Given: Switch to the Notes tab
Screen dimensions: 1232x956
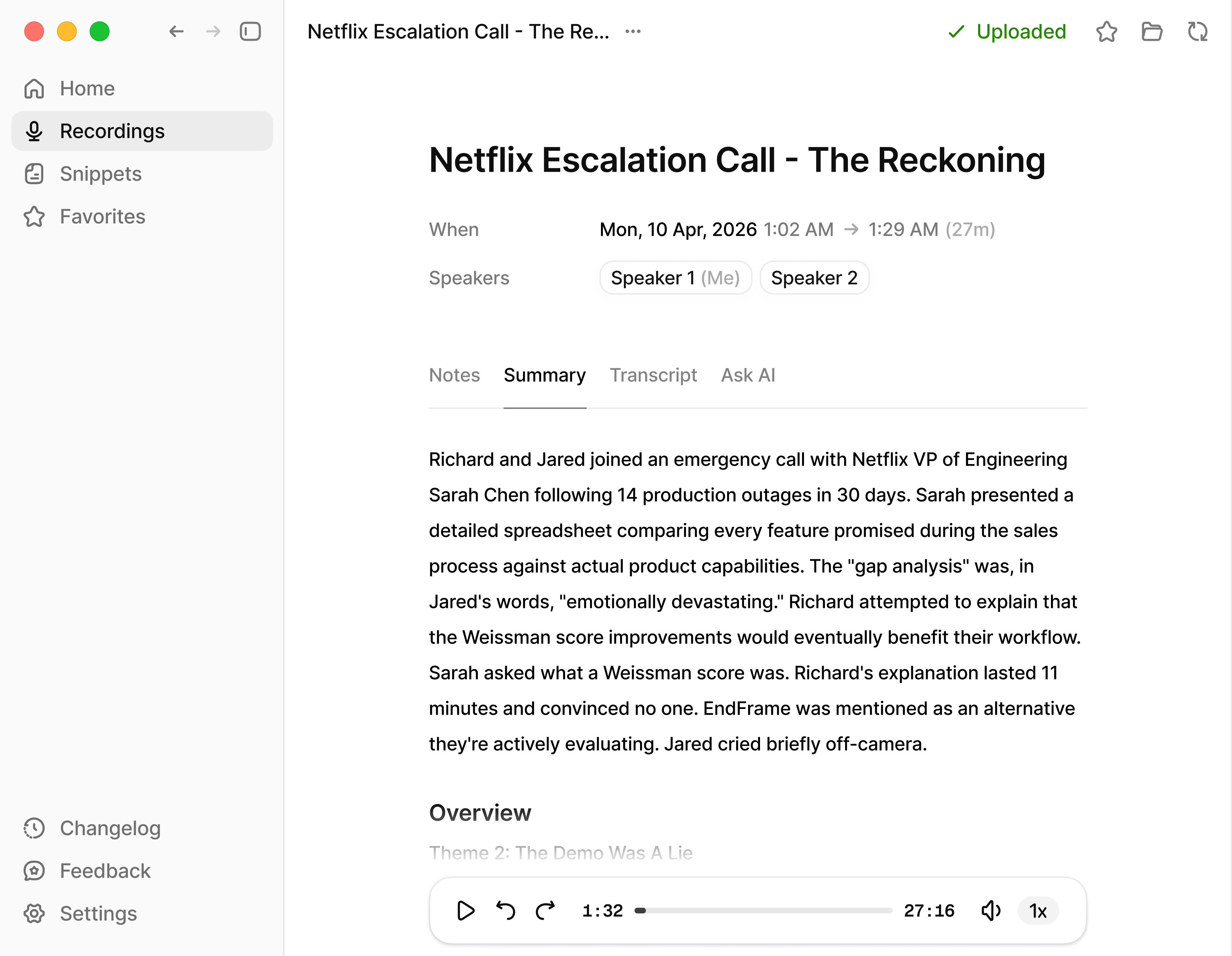Looking at the screenshot, I should click(x=454, y=375).
